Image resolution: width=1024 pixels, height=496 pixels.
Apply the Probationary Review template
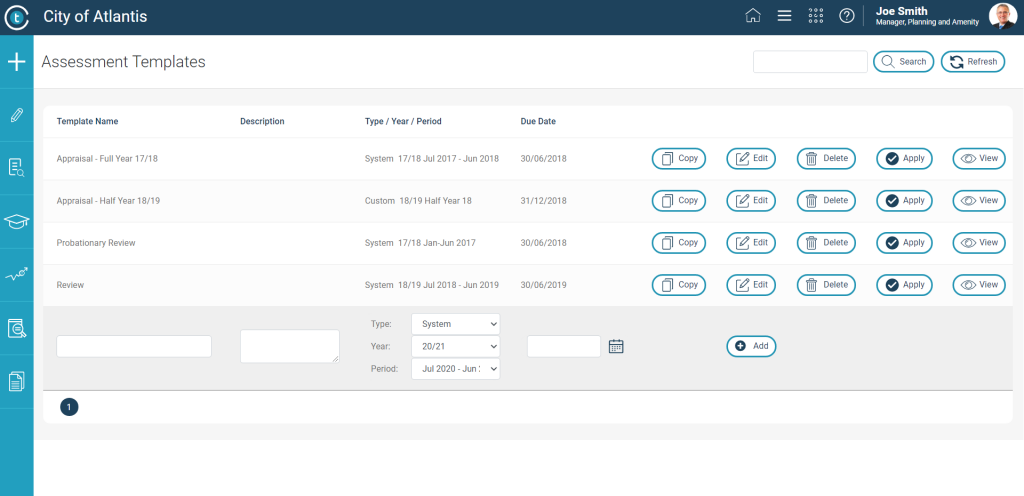pos(904,243)
